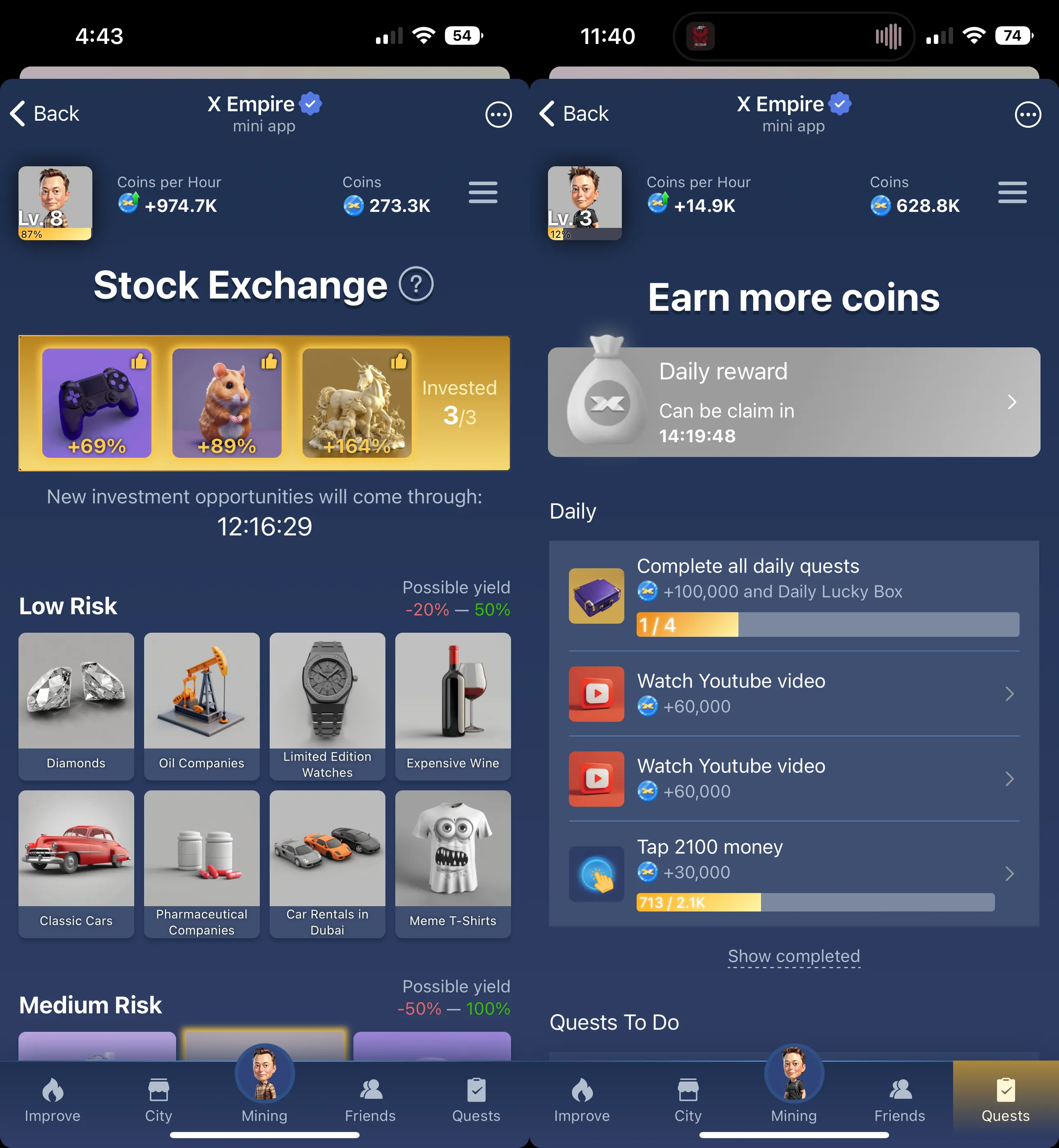Go Back in the left mini app
The image size is (1059, 1148).
click(45, 113)
